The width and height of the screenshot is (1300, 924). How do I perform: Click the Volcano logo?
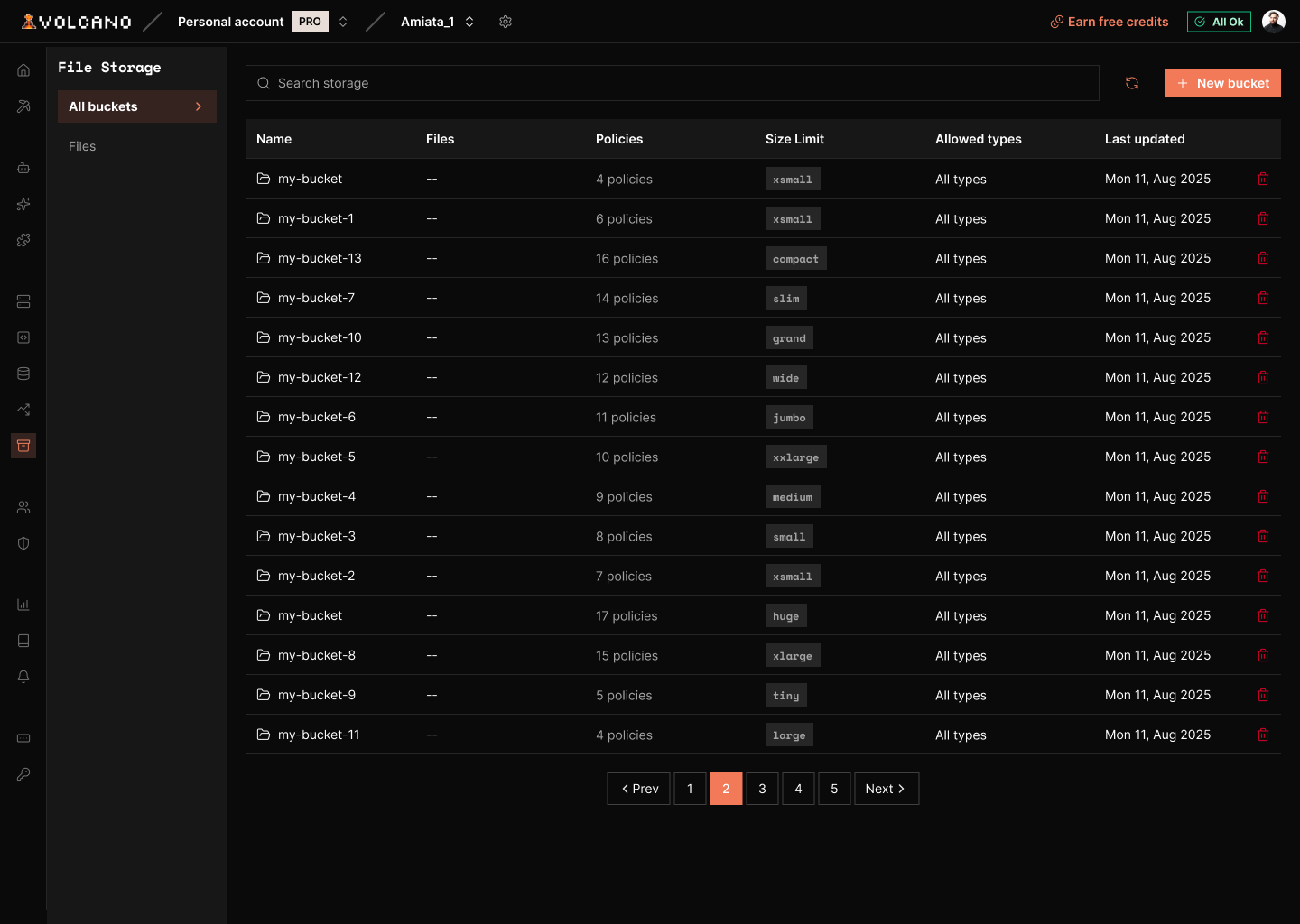coord(77,22)
